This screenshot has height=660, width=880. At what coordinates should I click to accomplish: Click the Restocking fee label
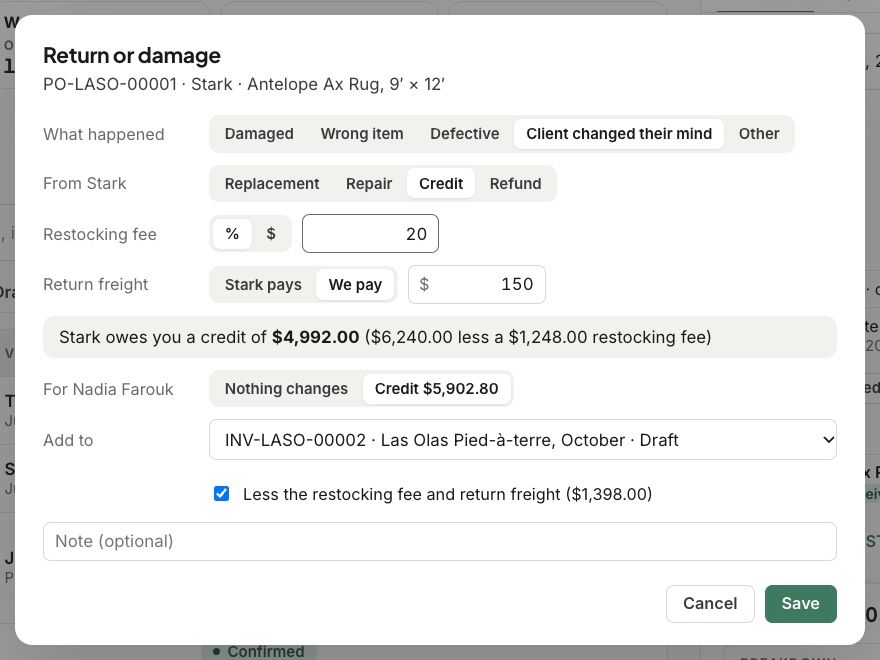[x=100, y=234]
